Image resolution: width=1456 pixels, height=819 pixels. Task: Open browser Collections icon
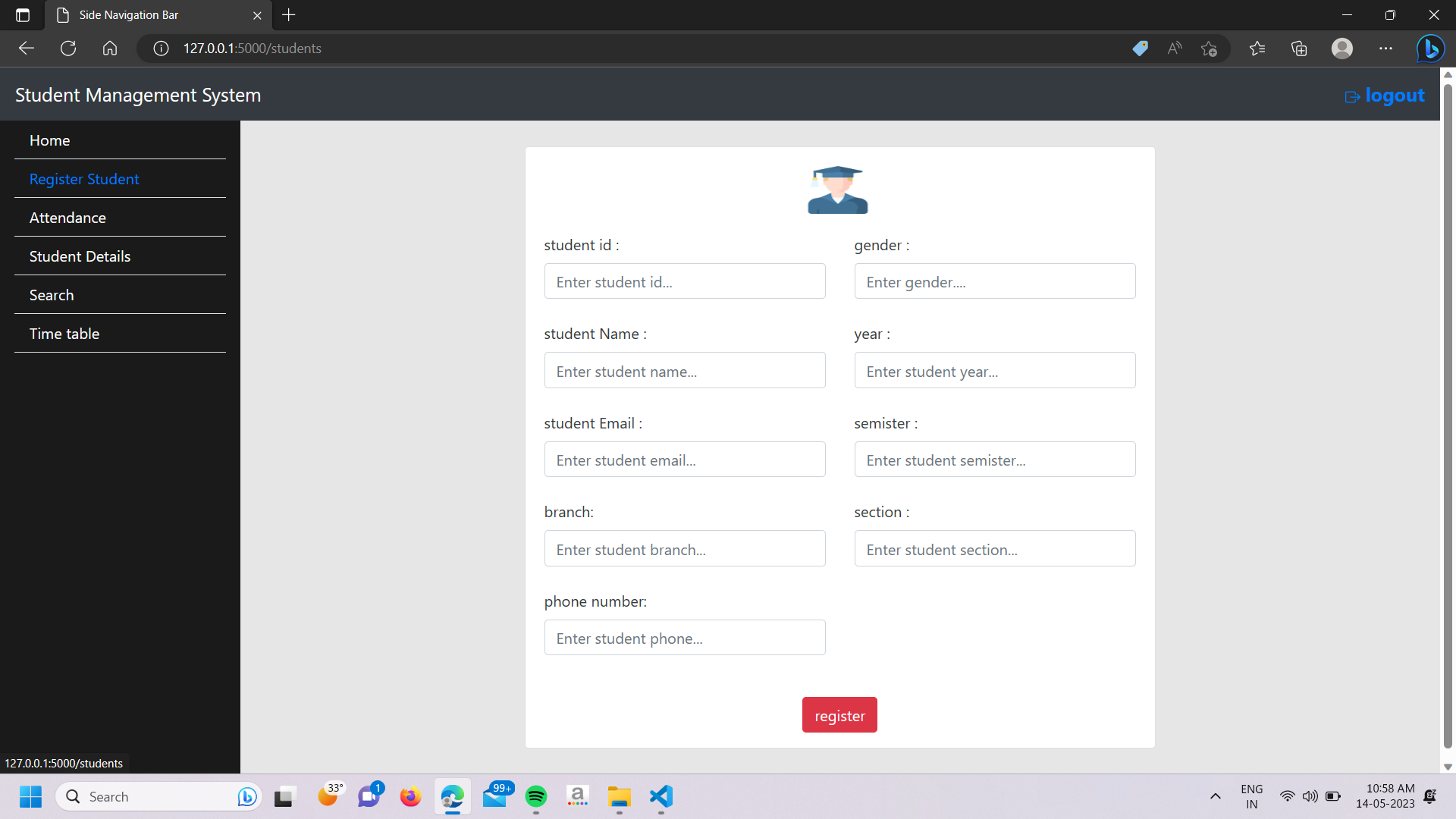[x=1299, y=48]
